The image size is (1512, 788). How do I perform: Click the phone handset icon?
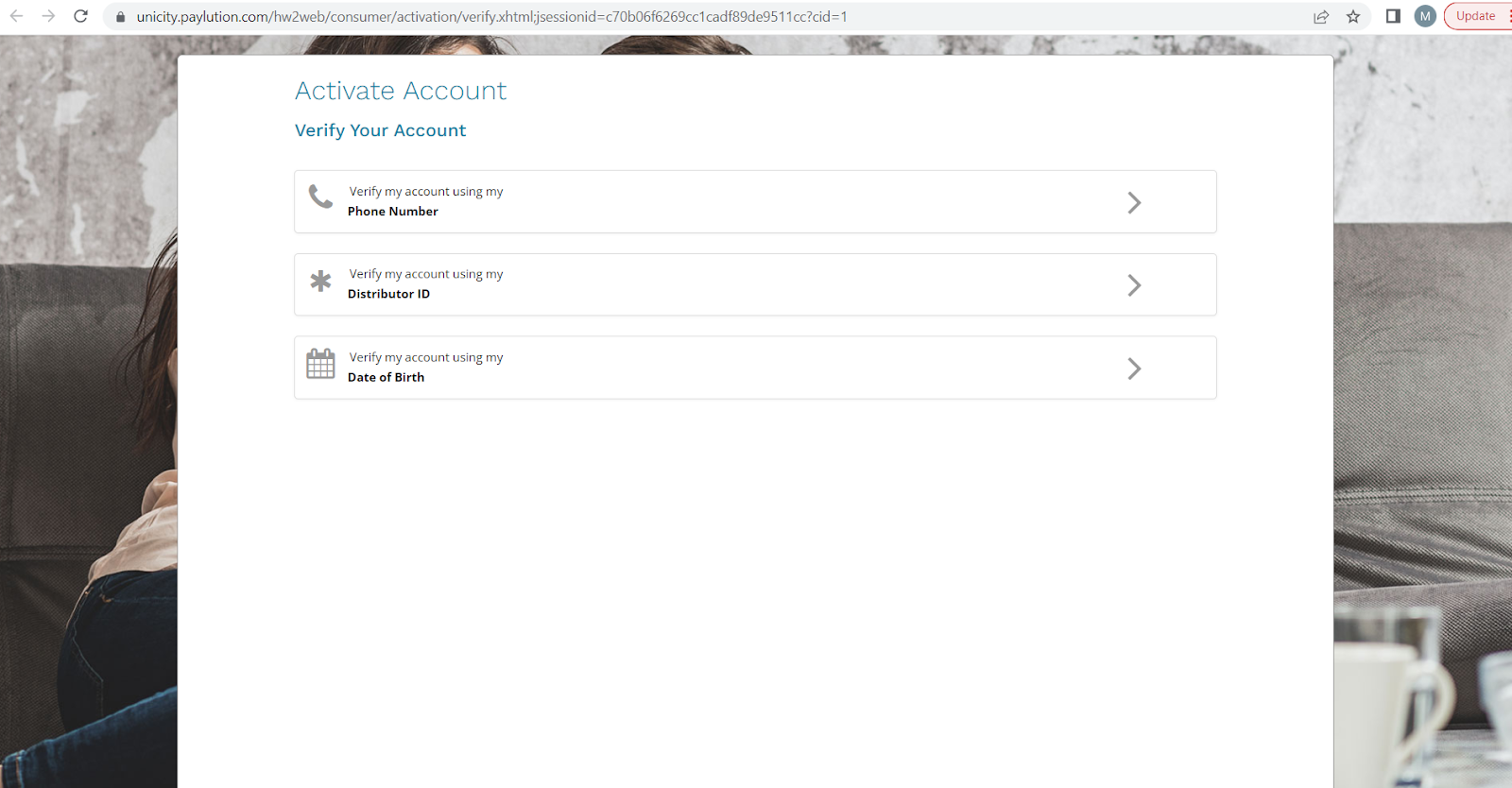pos(320,196)
